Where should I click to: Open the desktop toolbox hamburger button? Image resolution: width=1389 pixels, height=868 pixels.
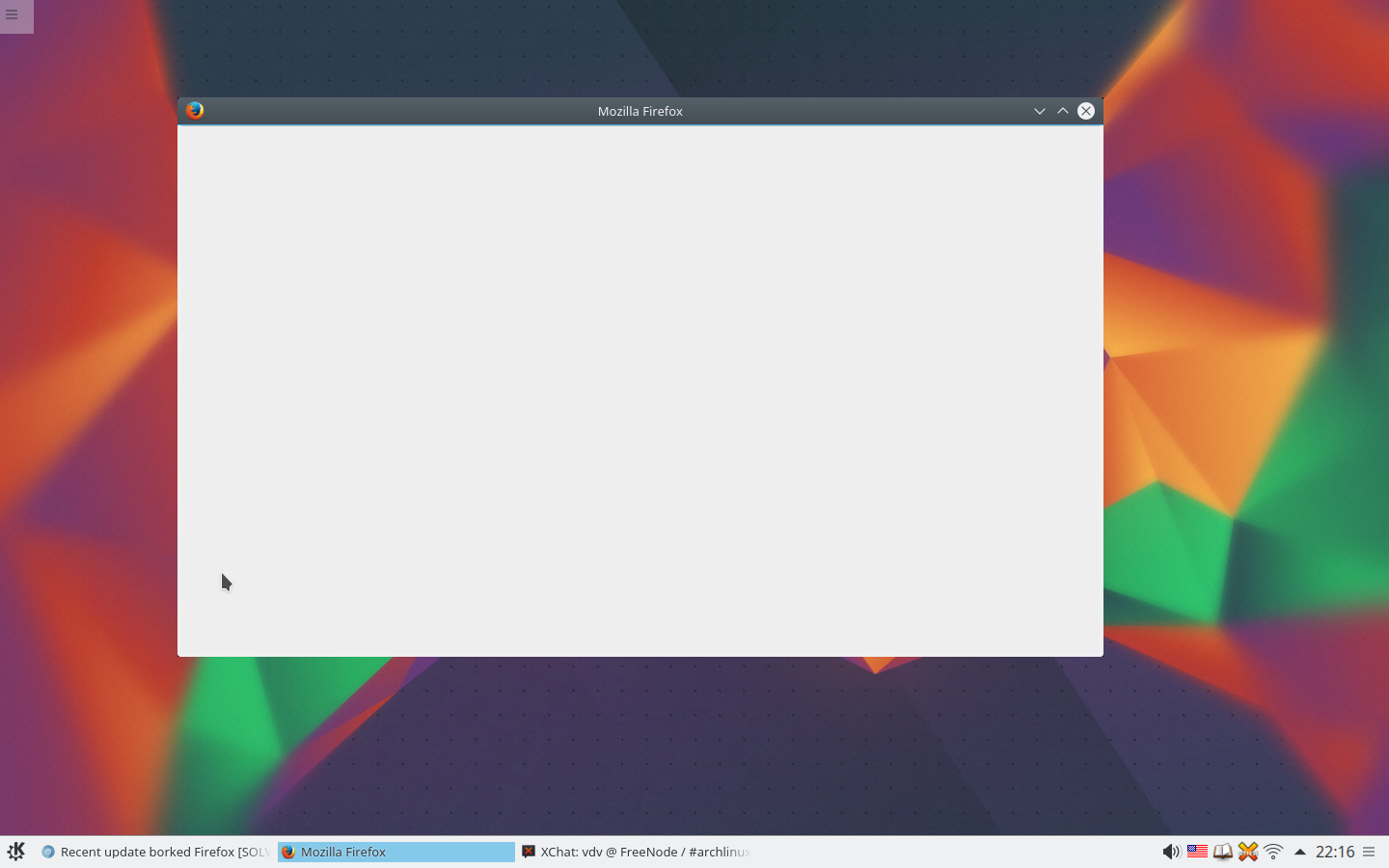[x=13, y=14]
